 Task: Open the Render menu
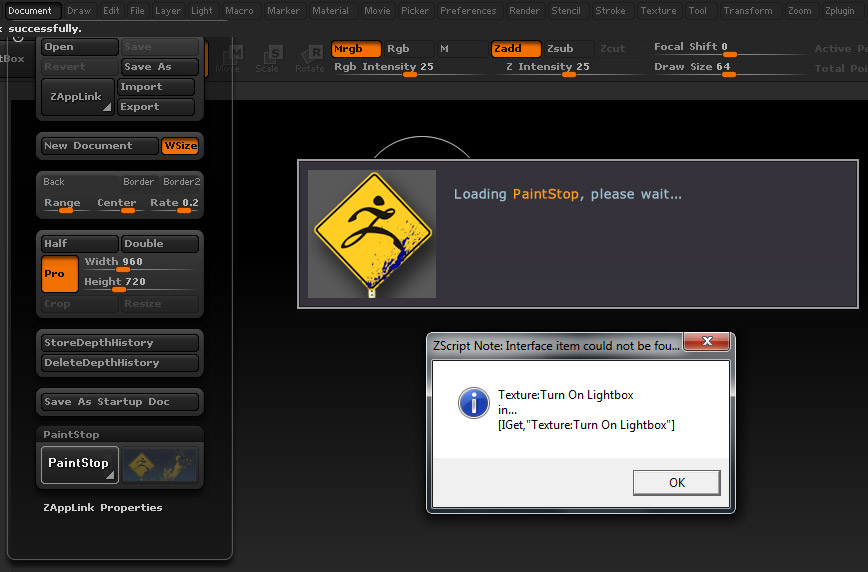click(x=524, y=11)
